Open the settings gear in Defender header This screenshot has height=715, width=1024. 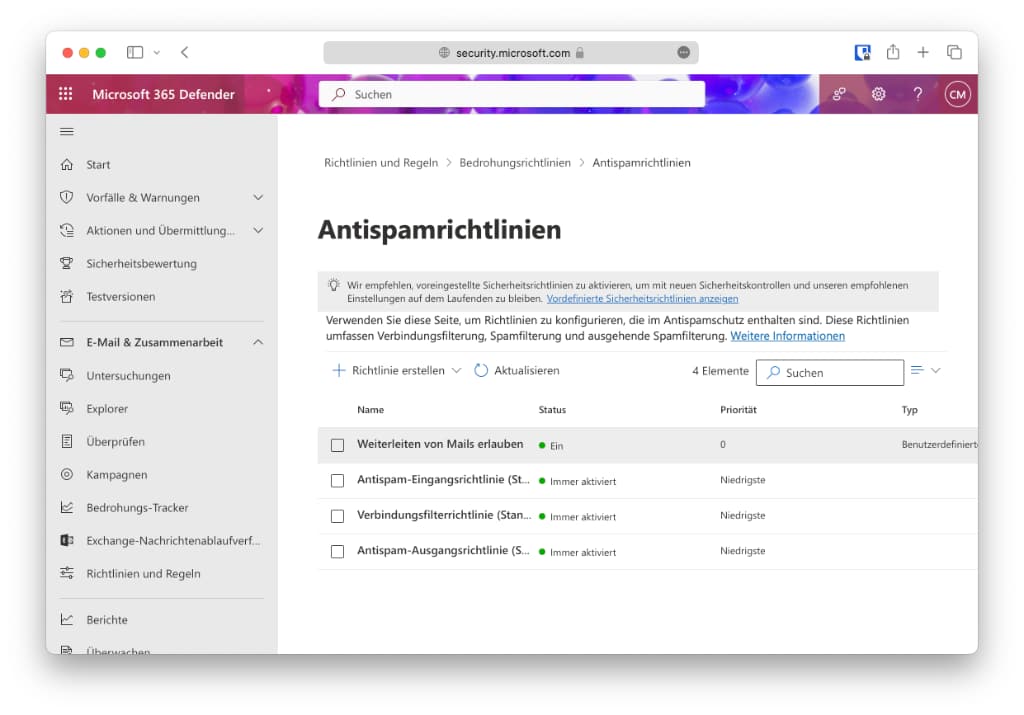coord(878,94)
